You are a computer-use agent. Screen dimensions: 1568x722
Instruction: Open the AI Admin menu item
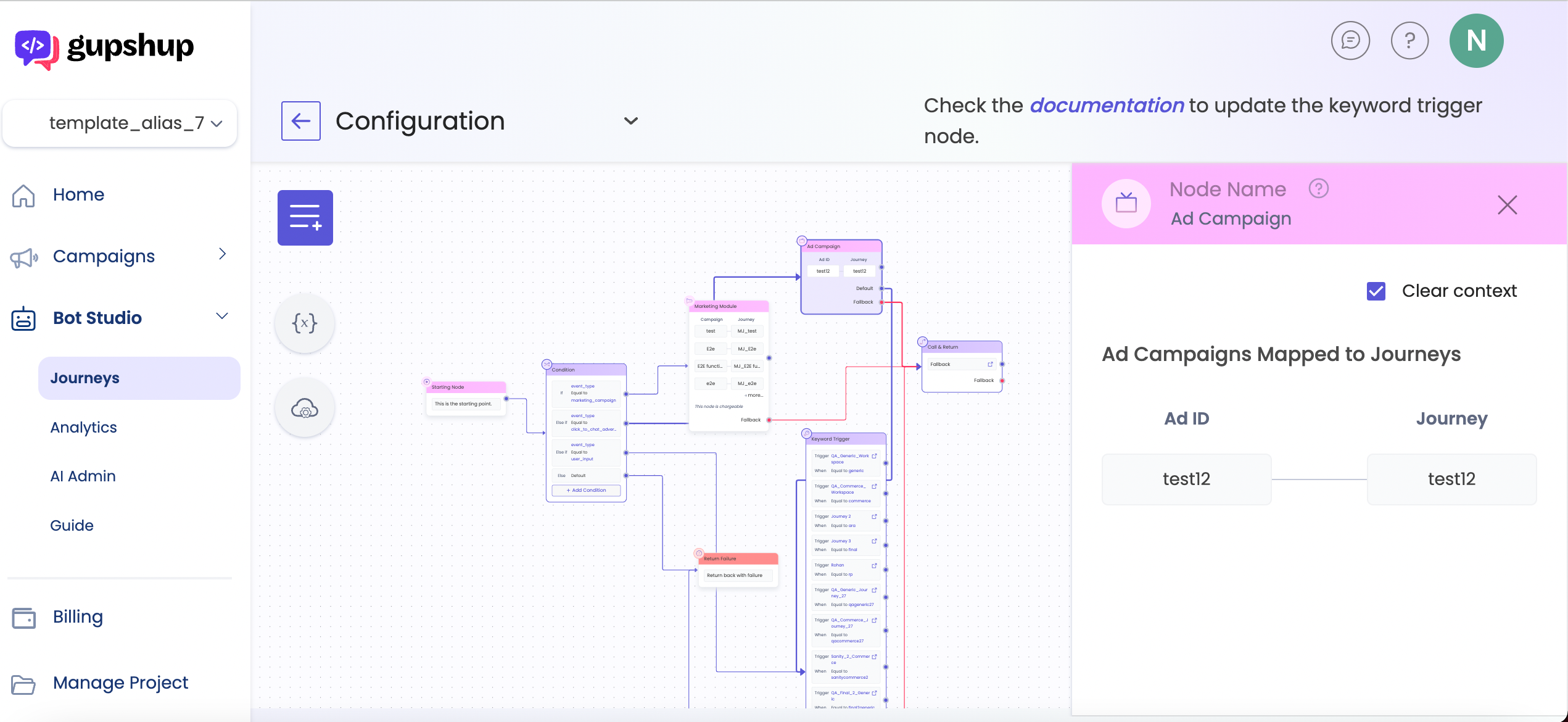83,476
